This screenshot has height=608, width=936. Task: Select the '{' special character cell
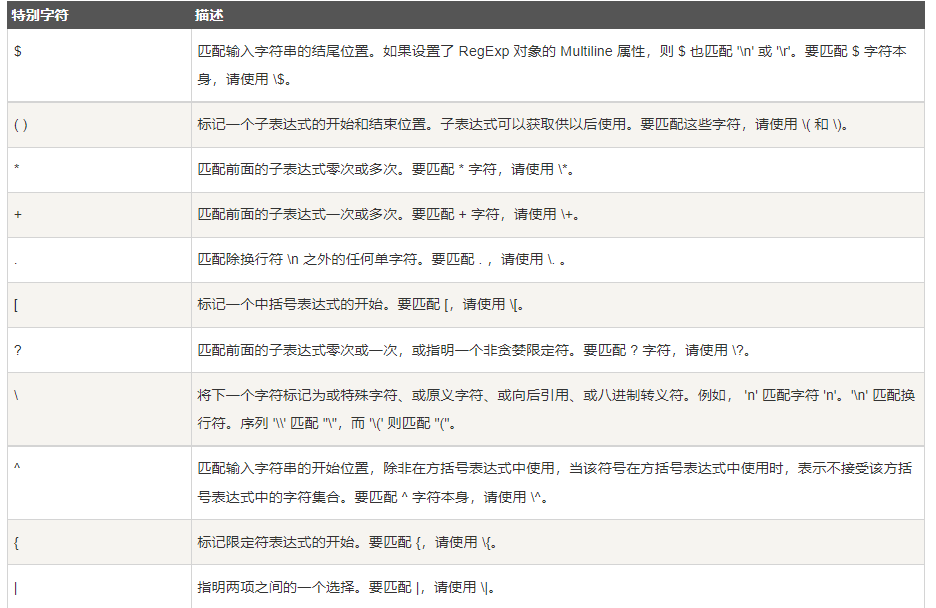point(99,542)
